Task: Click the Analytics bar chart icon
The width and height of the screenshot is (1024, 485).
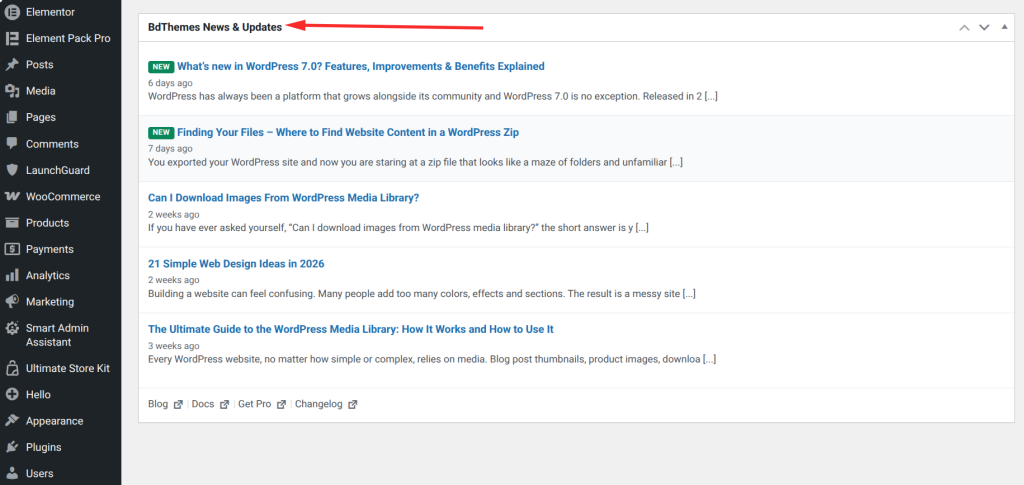Action: 11,275
